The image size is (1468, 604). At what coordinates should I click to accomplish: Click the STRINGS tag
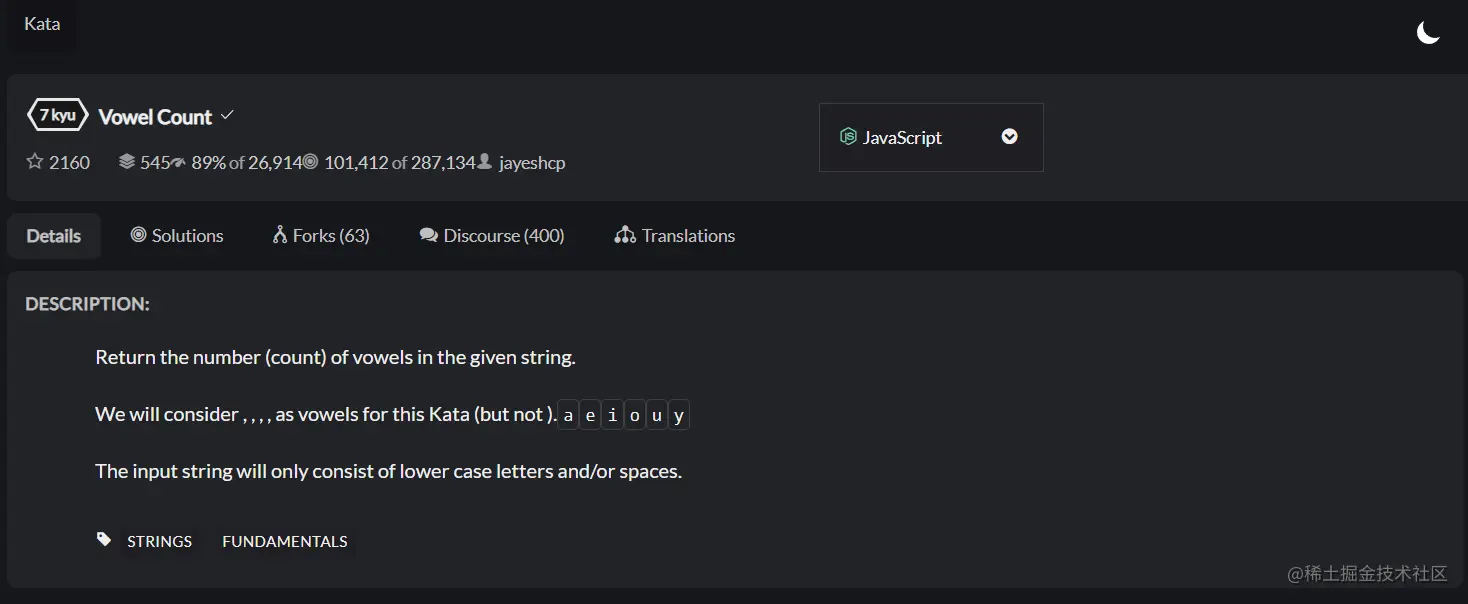point(160,541)
